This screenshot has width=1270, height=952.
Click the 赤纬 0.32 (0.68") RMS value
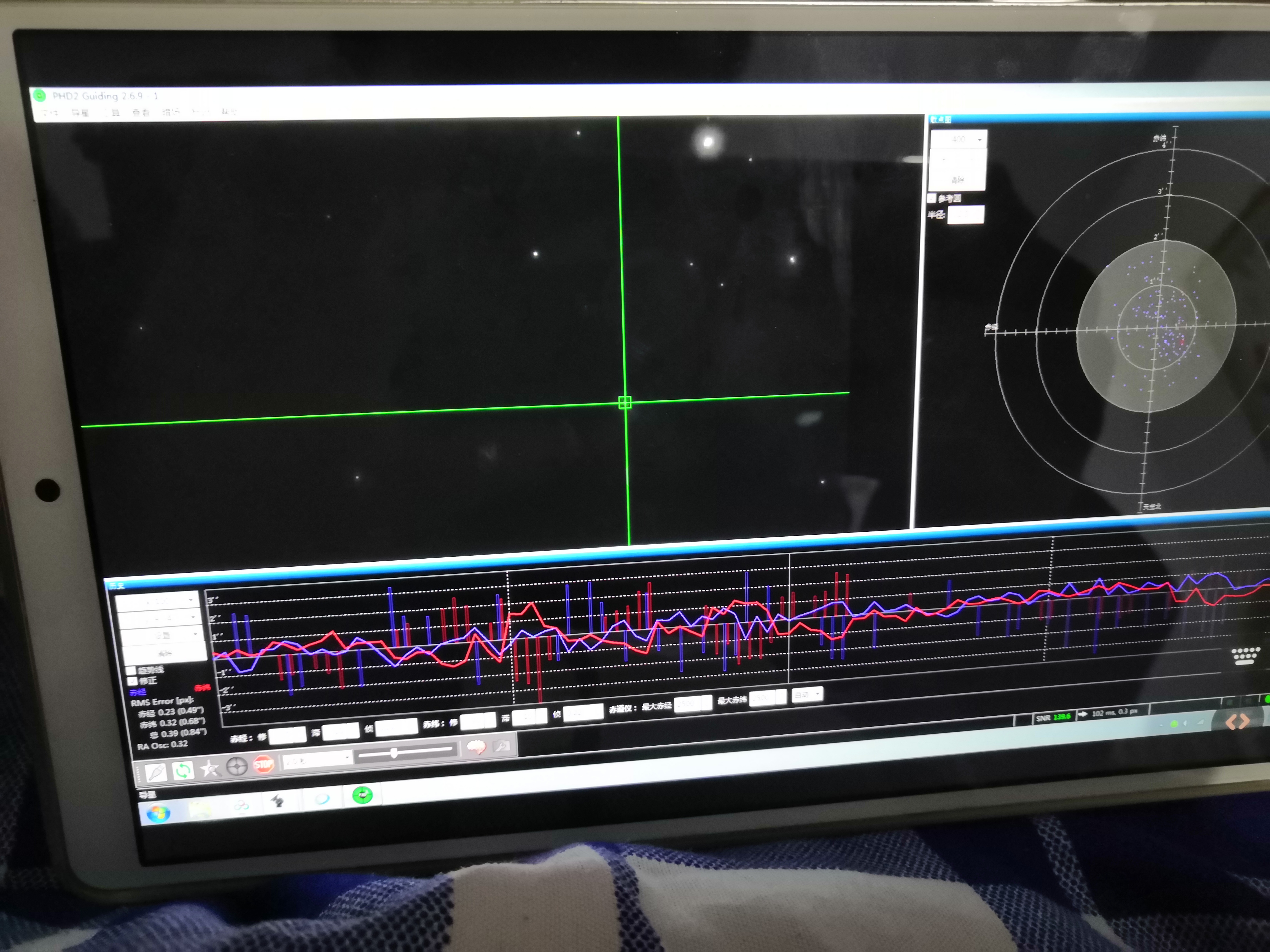172,723
